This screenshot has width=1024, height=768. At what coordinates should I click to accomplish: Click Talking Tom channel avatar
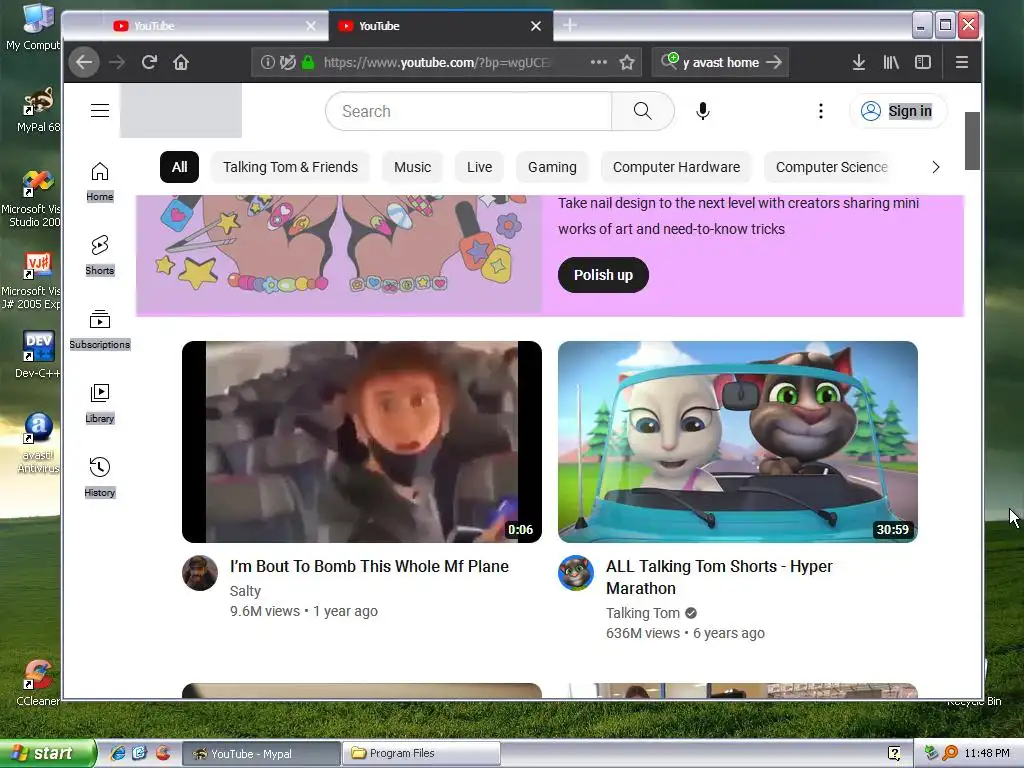pos(576,573)
